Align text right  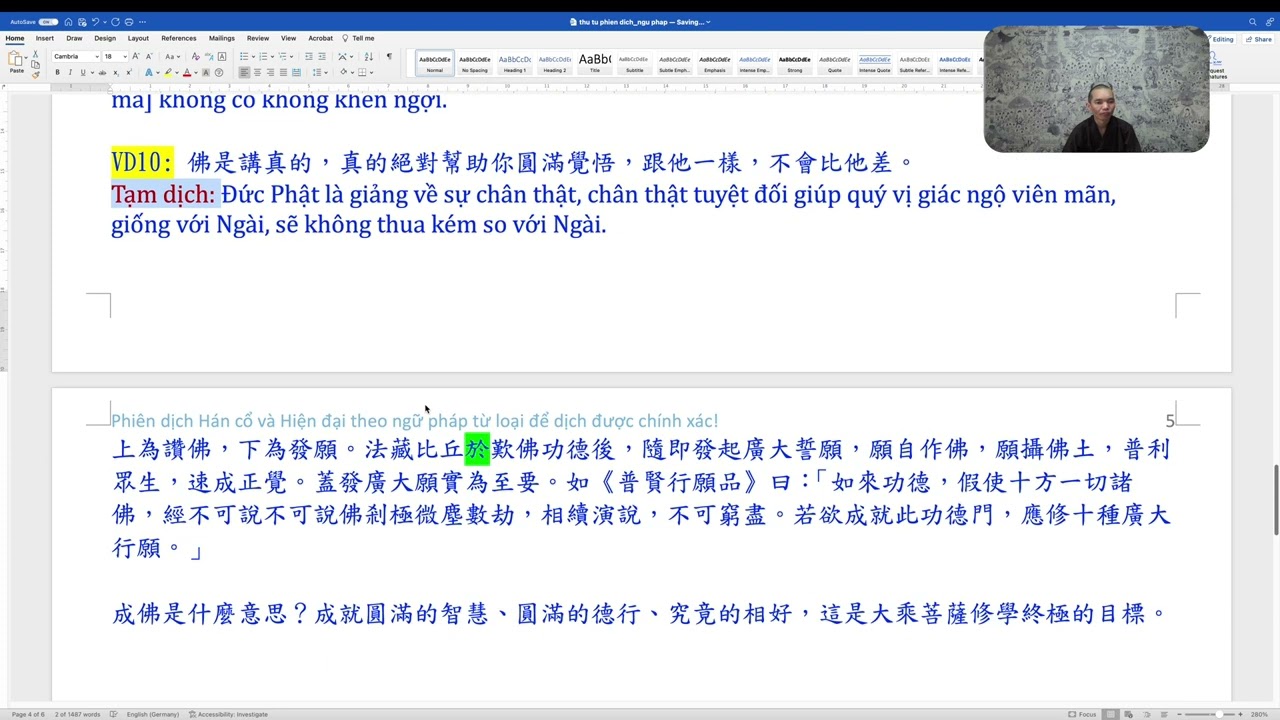tap(270, 72)
